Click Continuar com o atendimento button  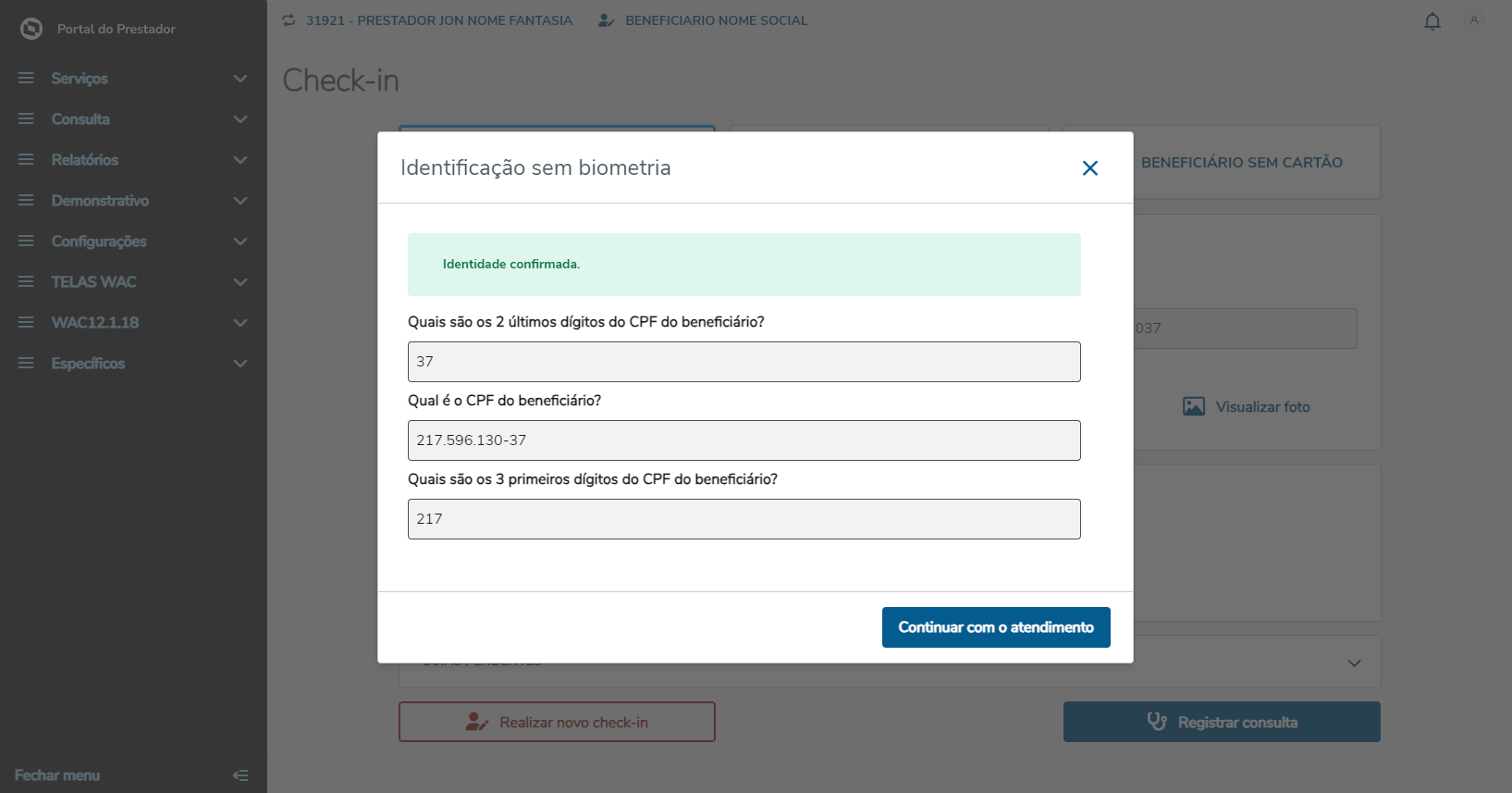click(x=996, y=627)
